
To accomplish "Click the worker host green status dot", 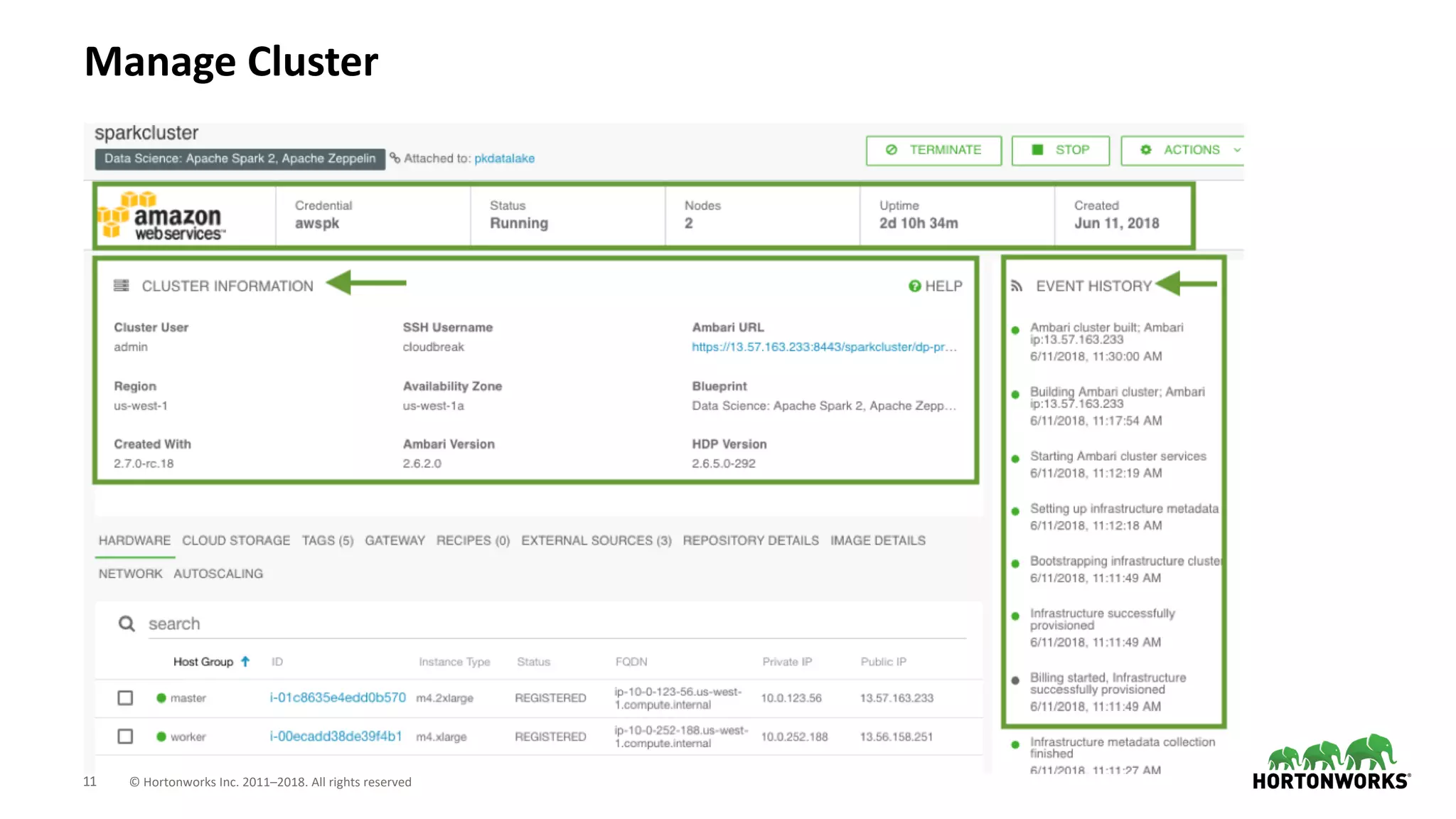I will [161, 737].
